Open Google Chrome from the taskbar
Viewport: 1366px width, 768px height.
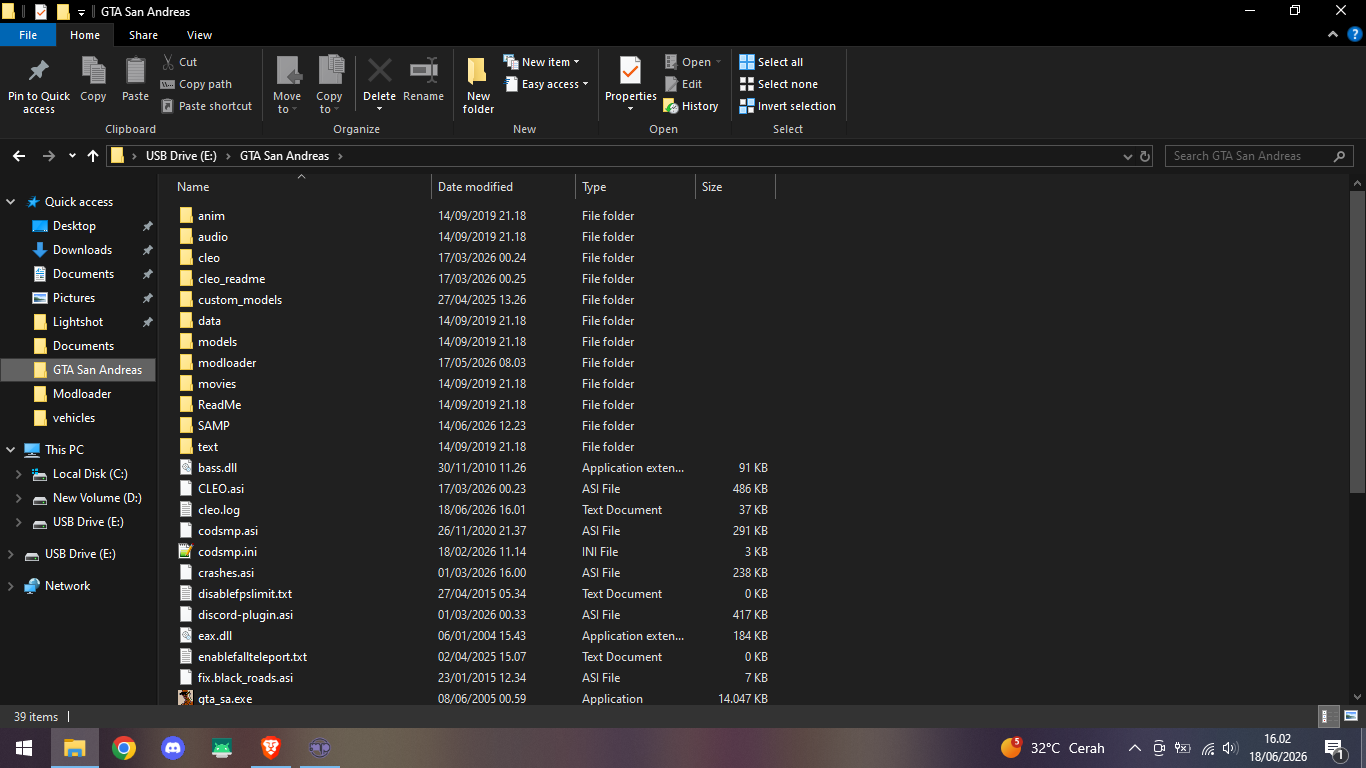tap(124, 748)
